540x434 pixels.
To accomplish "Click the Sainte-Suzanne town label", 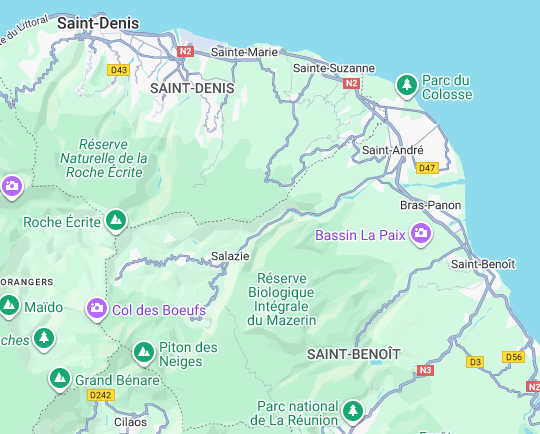I will tap(334, 68).
